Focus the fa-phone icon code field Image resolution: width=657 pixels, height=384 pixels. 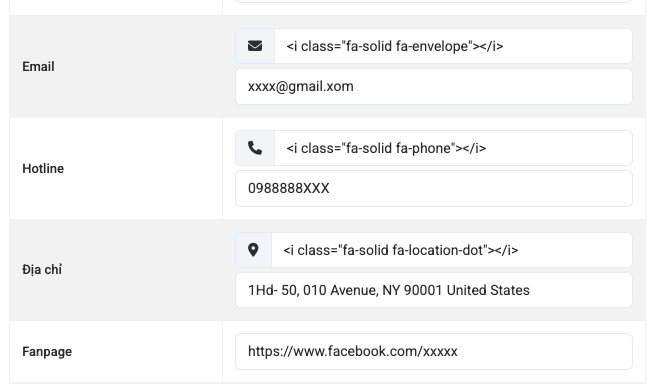453,148
